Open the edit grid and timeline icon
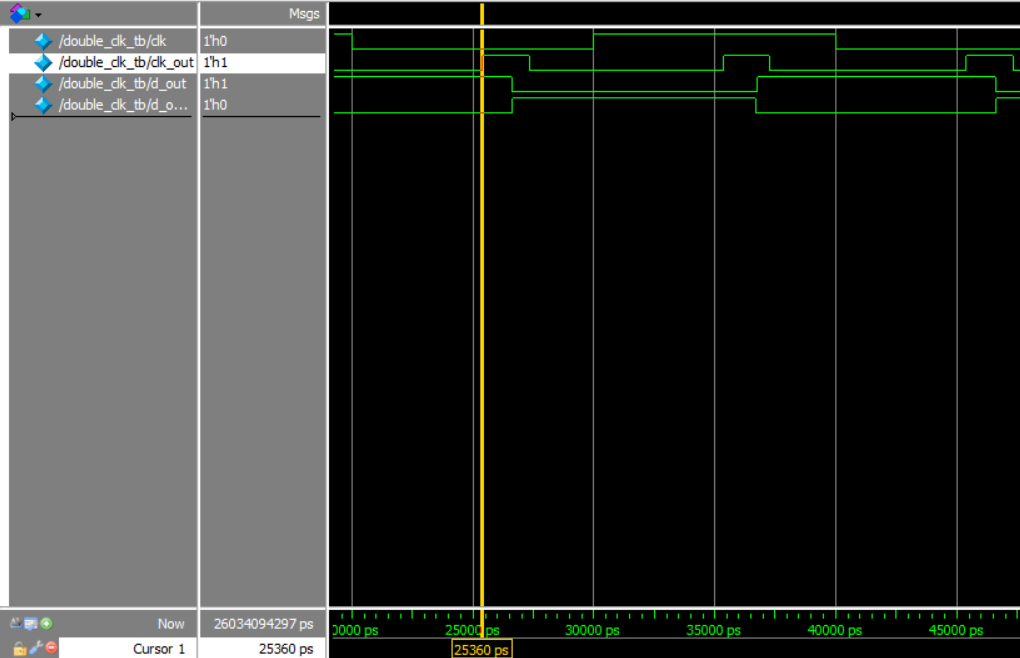The width and height of the screenshot is (1020, 658). pyautogui.click(x=31, y=624)
